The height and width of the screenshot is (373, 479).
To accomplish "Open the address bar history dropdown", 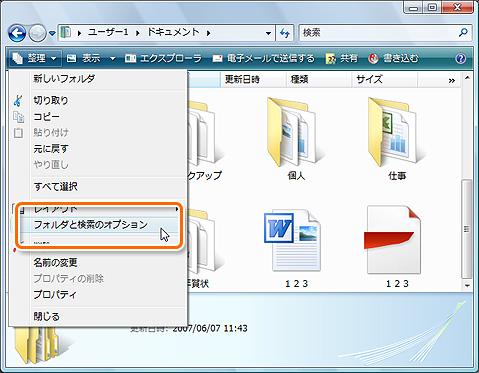I will 268,33.
